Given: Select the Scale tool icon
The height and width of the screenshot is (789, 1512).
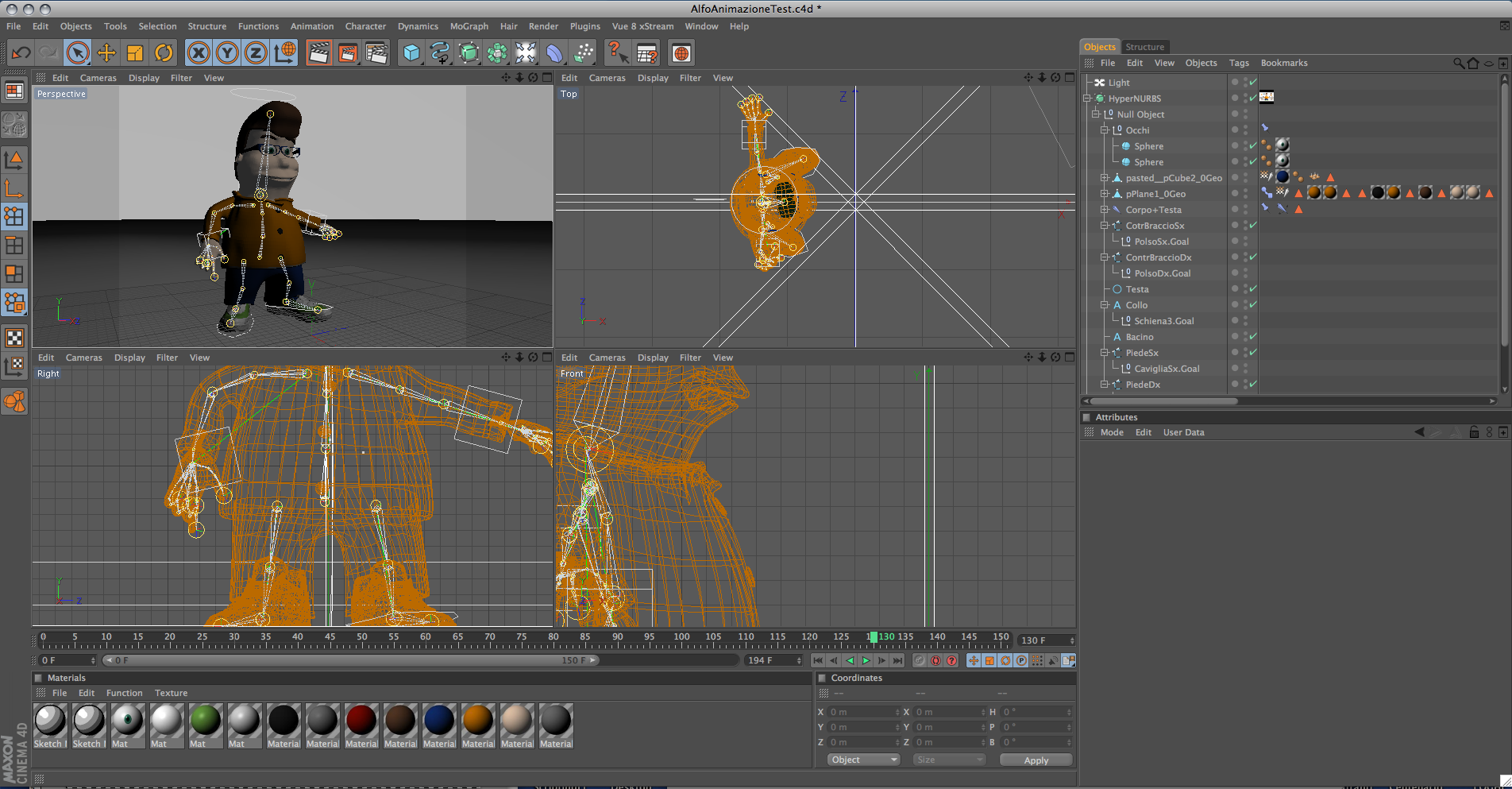Looking at the screenshot, I should (x=135, y=53).
